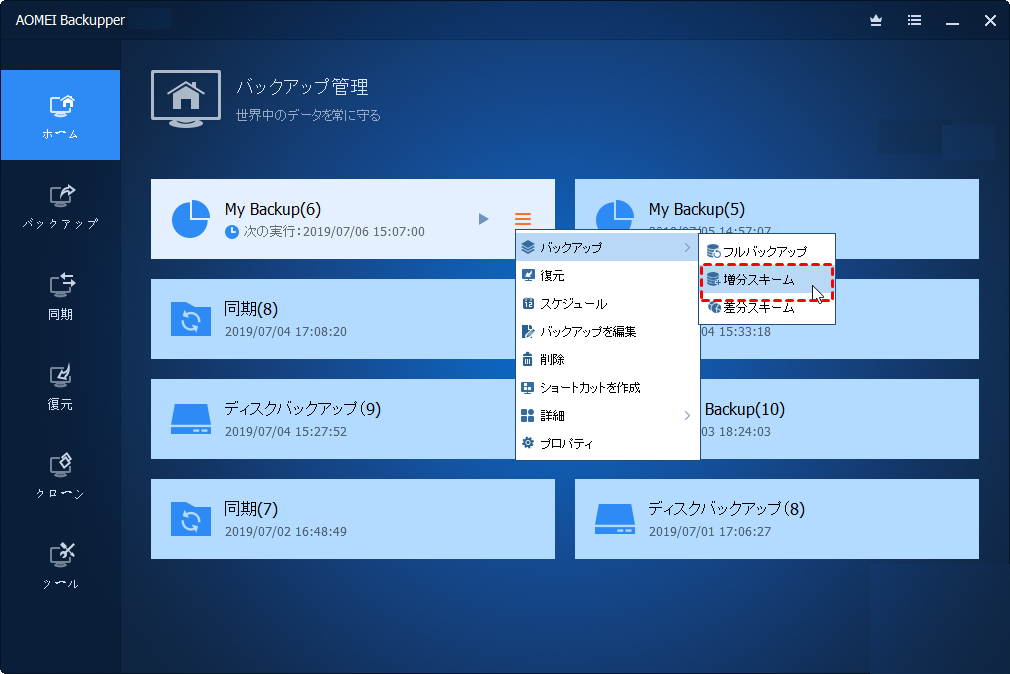Click the sync folder icon of 同期(7)

pyautogui.click(x=191, y=519)
